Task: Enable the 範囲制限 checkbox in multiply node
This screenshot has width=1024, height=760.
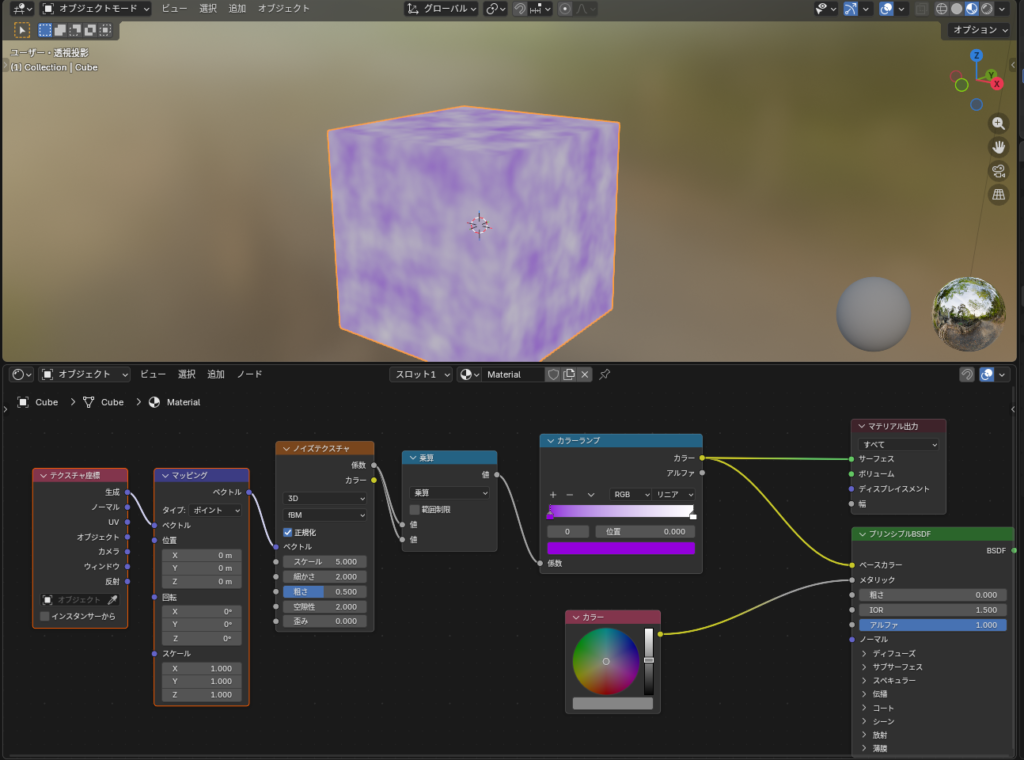Action: pyautogui.click(x=415, y=509)
